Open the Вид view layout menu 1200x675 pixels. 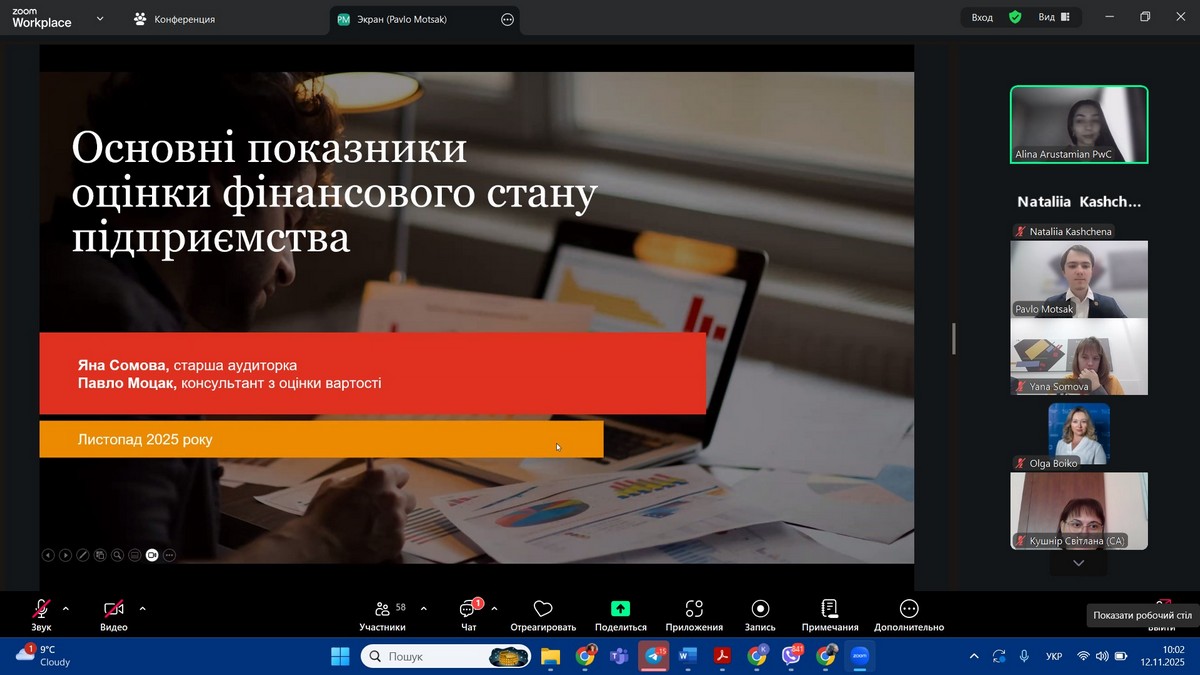[1053, 17]
